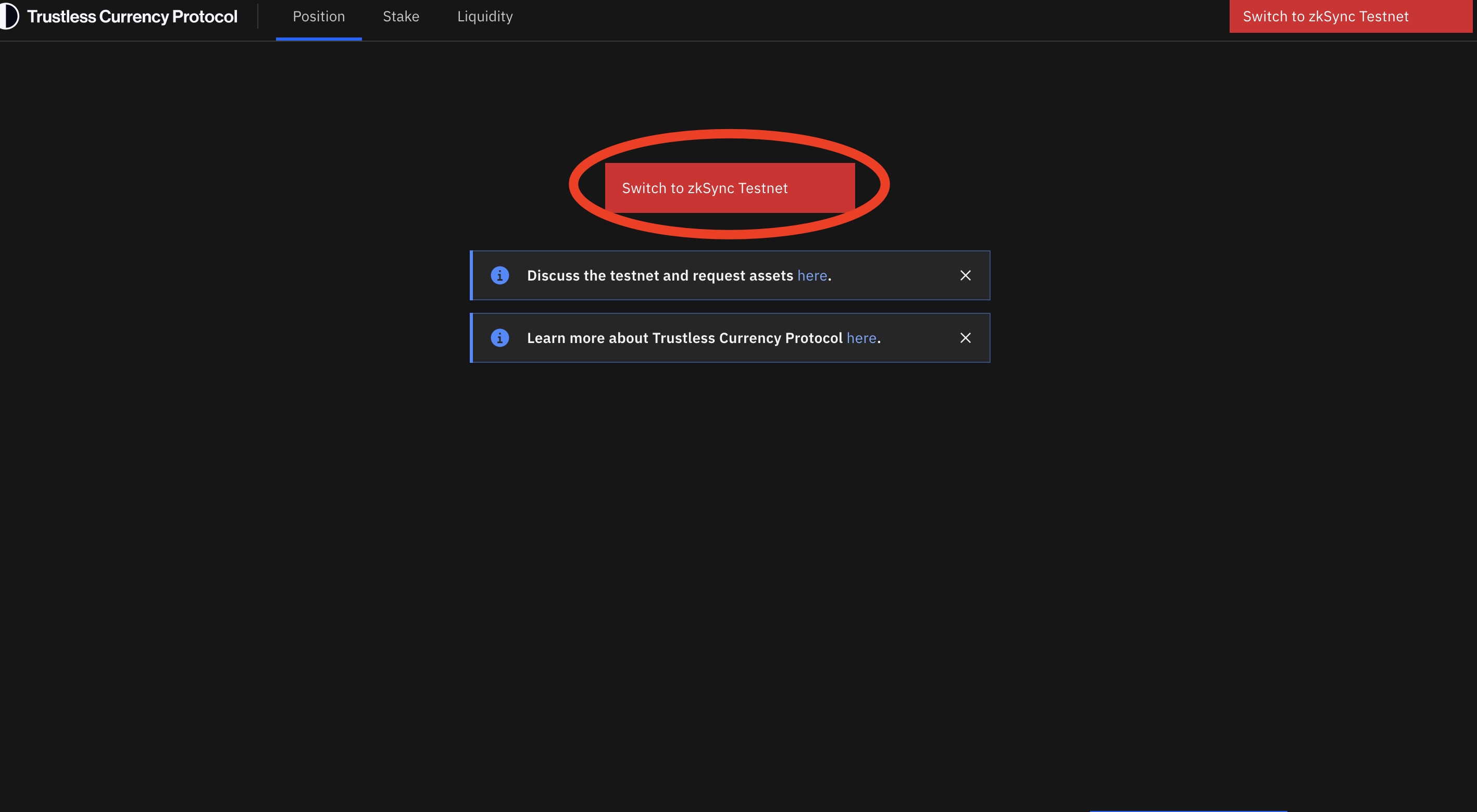
Task: Click the 'Discuss the testnet and request assets' text
Action: pos(659,276)
